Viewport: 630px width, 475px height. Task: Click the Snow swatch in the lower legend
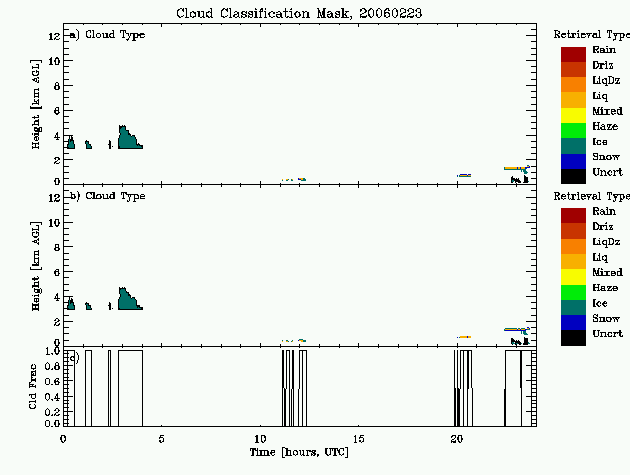click(573, 322)
